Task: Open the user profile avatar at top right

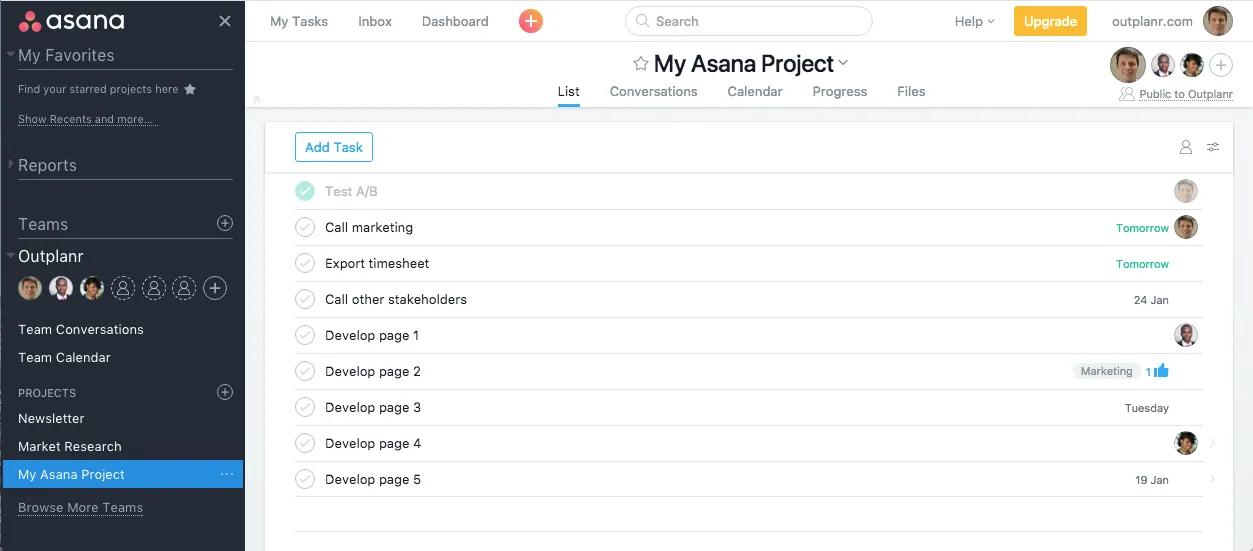Action: click(1218, 21)
